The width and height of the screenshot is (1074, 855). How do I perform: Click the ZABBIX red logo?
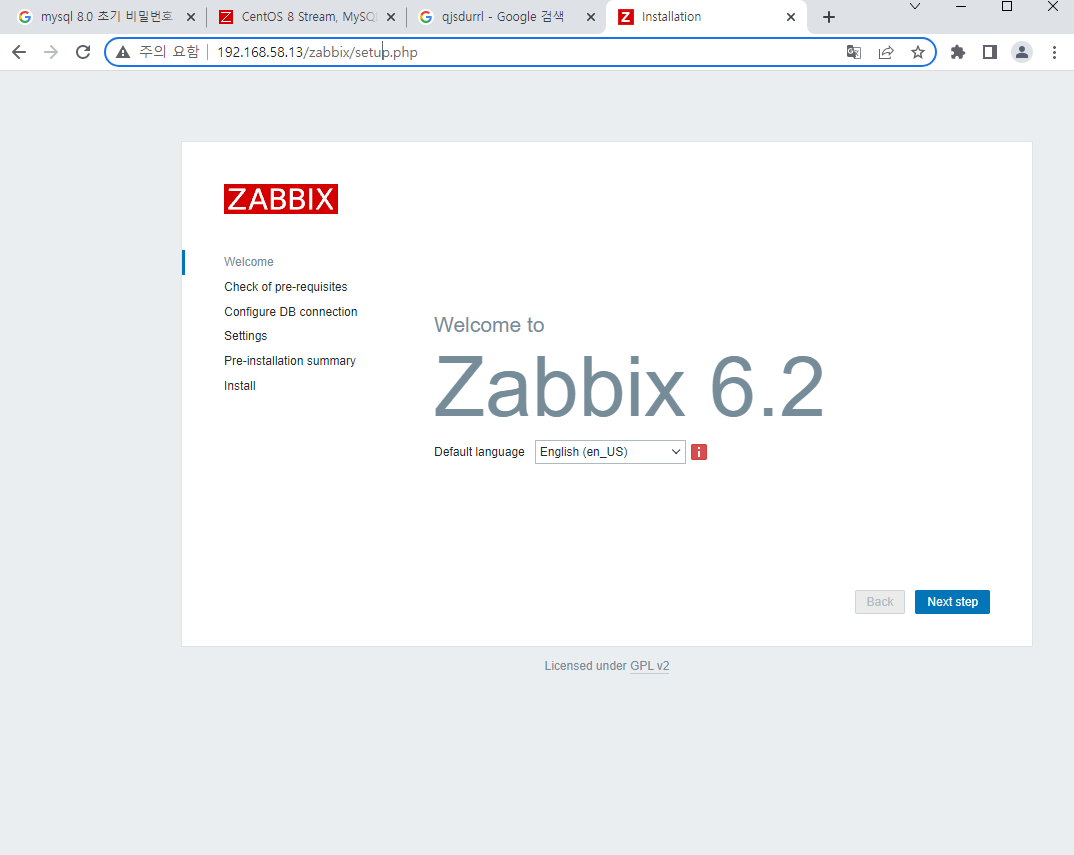coord(281,199)
